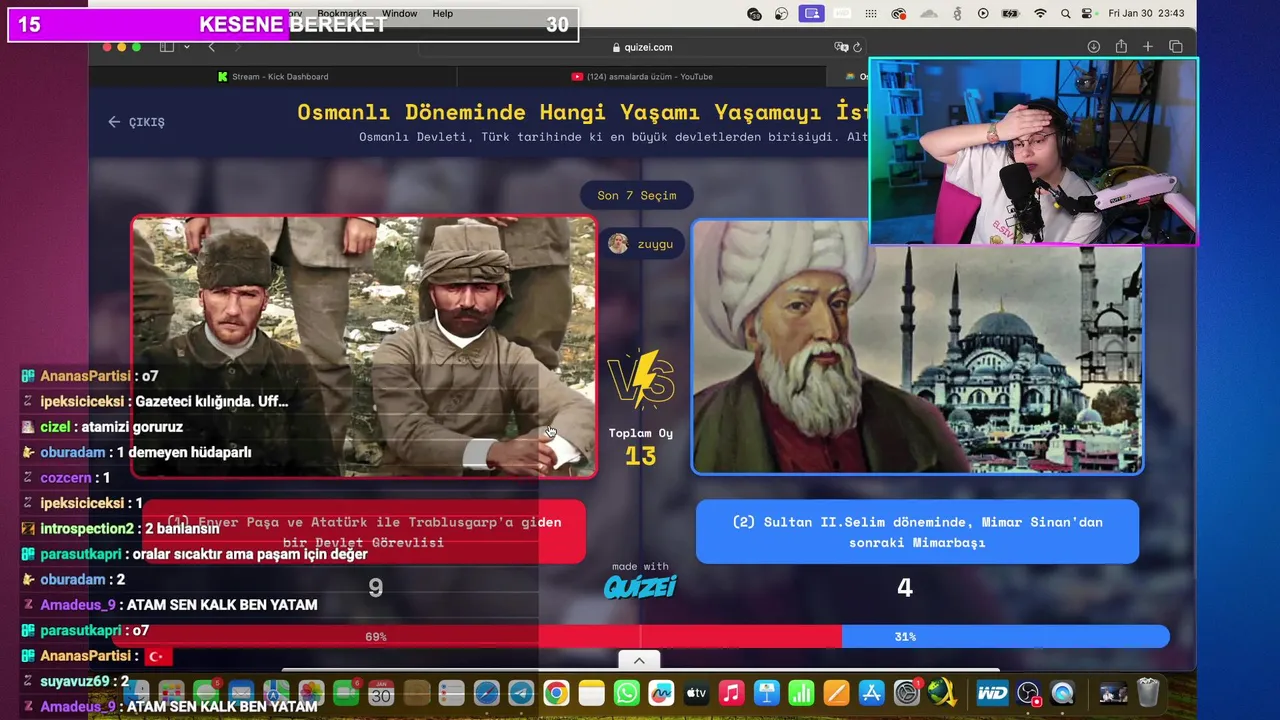Open Apple TV from the Dock
Screen dimensions: 1280x720
pos(696,693)
